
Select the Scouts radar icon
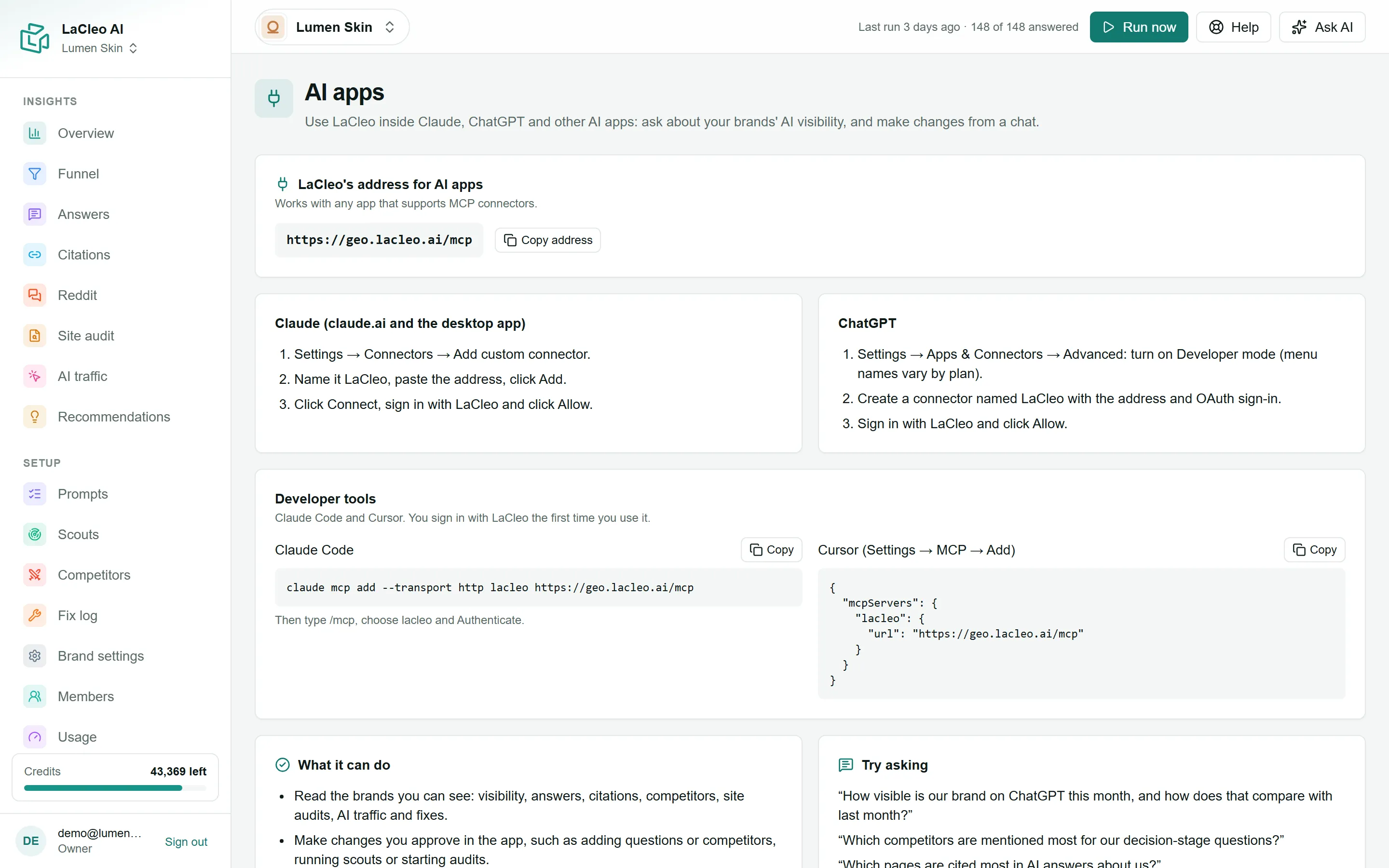tap(34, 534)
